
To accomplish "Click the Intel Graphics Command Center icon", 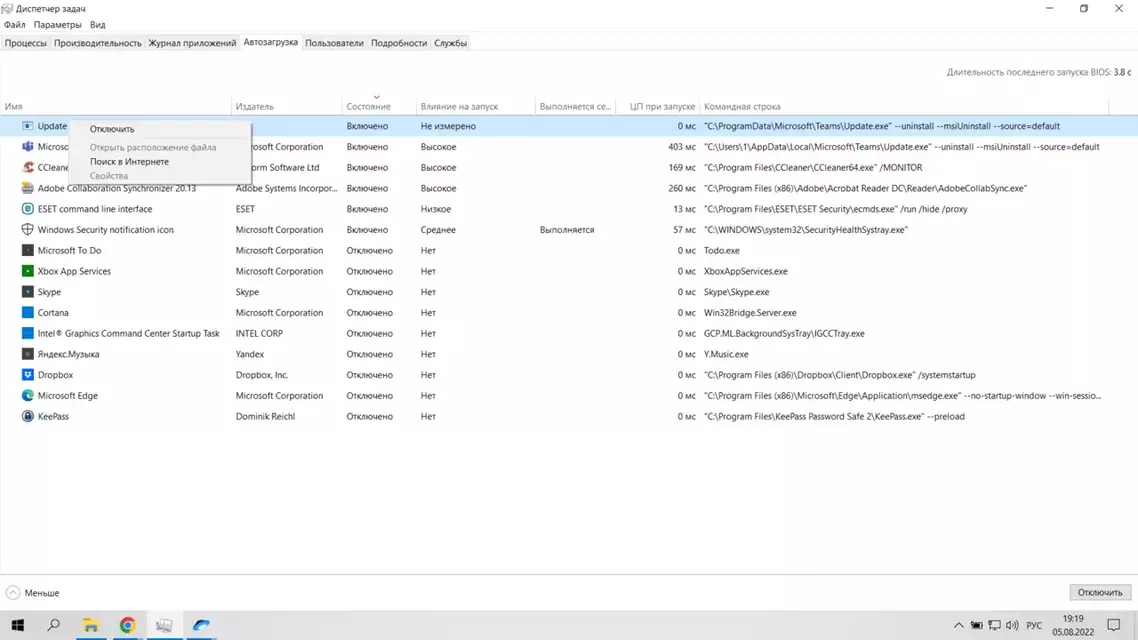I will pyautogui.click(x=28, y=333).
